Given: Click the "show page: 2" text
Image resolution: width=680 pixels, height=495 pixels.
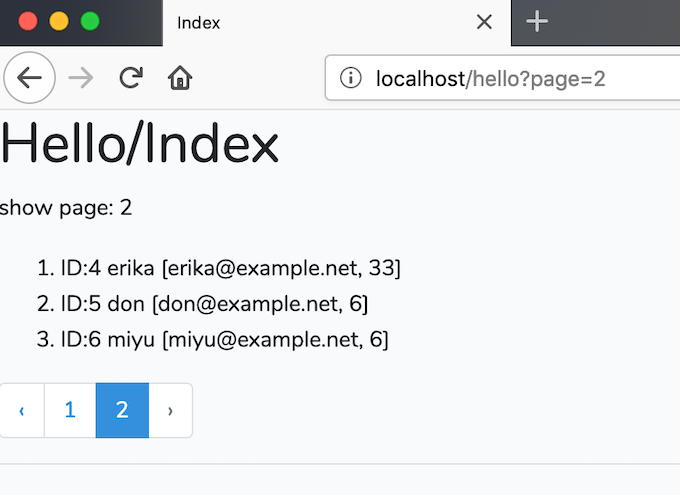Looking at the screenshot, I should pos(65,208).
